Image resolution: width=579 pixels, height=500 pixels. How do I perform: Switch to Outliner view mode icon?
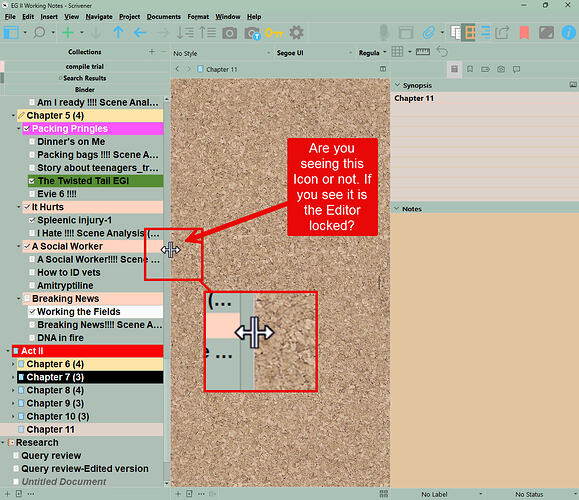[486, 33]
